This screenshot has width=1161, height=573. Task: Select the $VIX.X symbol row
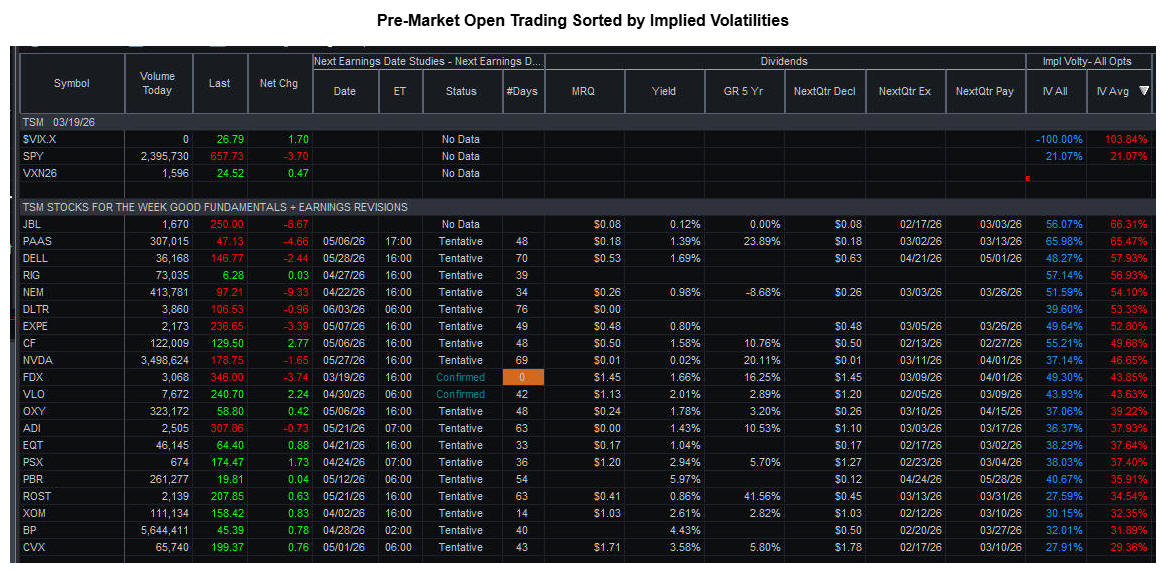click(40, 139)
